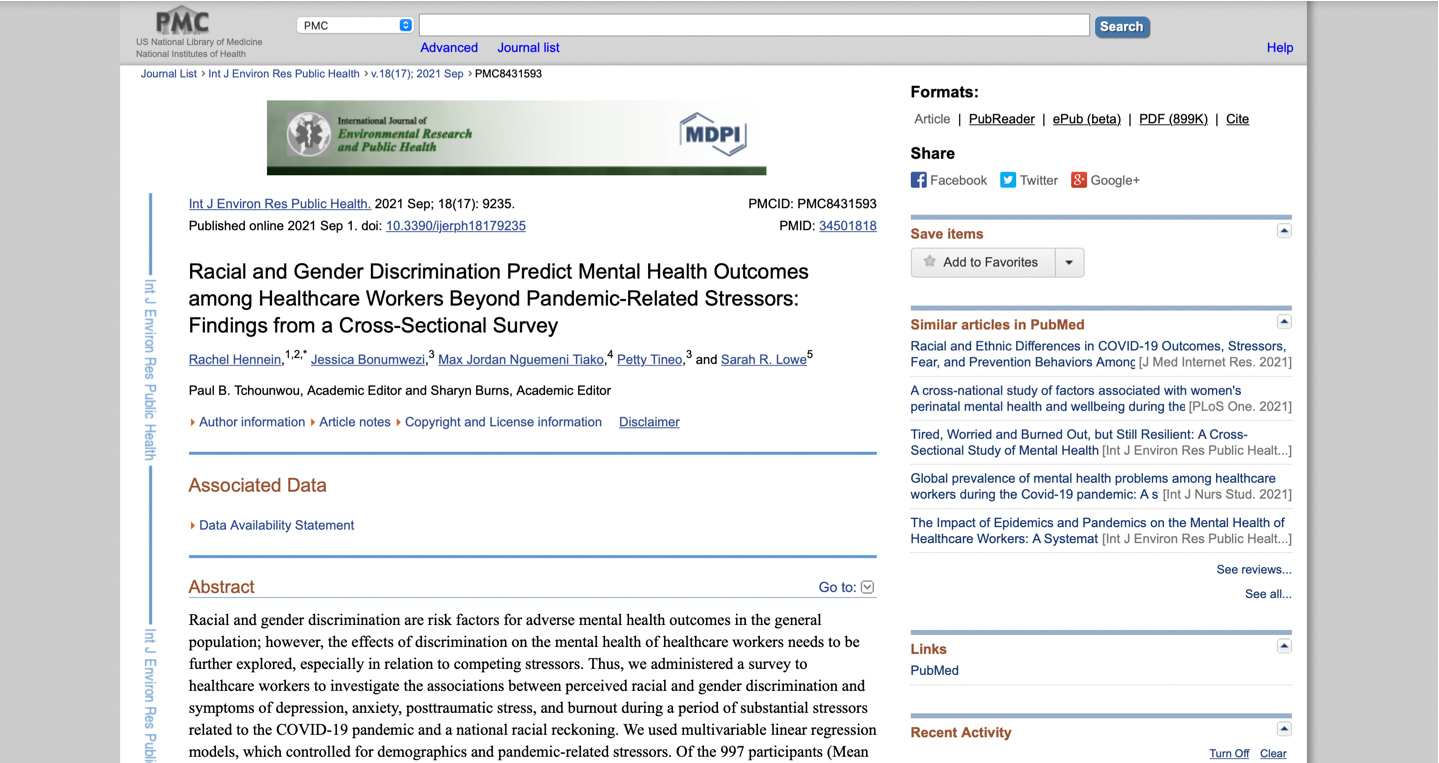Click the Twitter share icon
The image size is (1439, 763).
pyautogui.click(x=1008, y=180)
